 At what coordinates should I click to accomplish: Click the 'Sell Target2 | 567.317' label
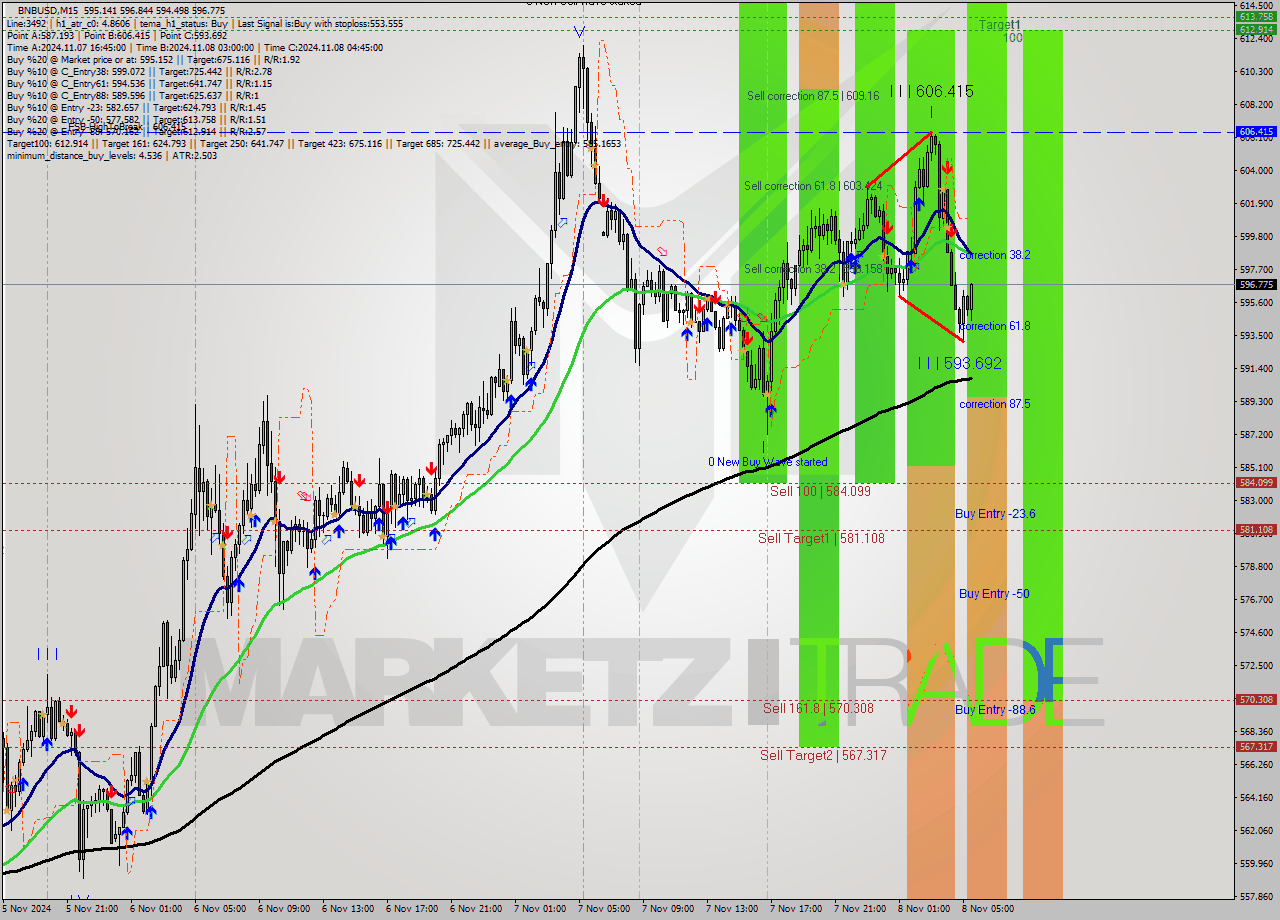click(823, 755)
